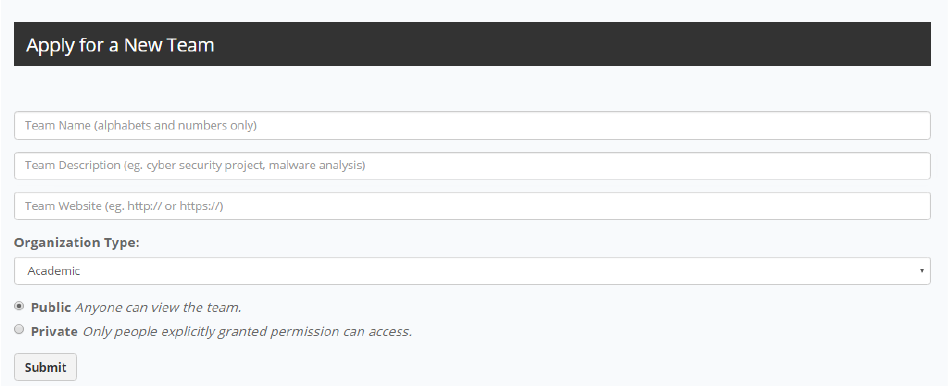
Task: Click the dark header bar
Action: (x=472, y=44)
